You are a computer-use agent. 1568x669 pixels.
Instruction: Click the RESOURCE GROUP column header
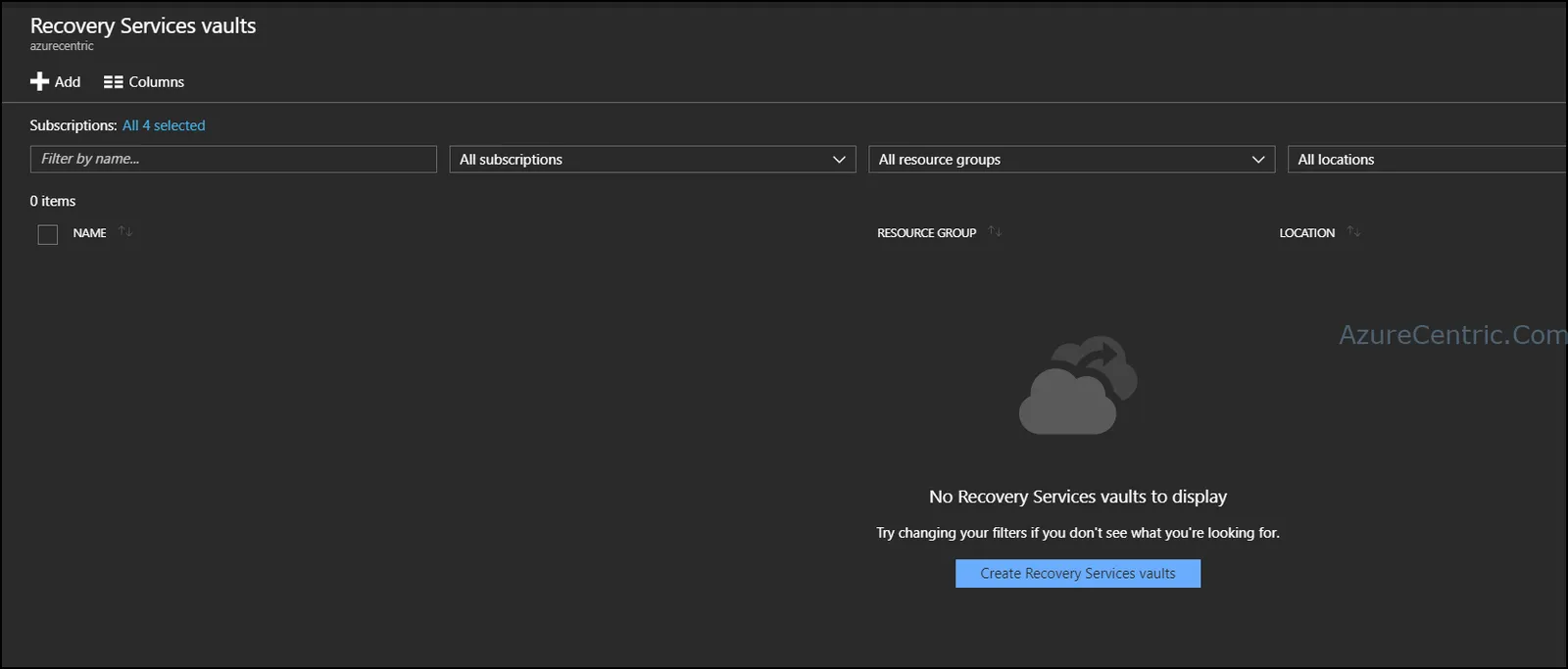click(926, 233)
